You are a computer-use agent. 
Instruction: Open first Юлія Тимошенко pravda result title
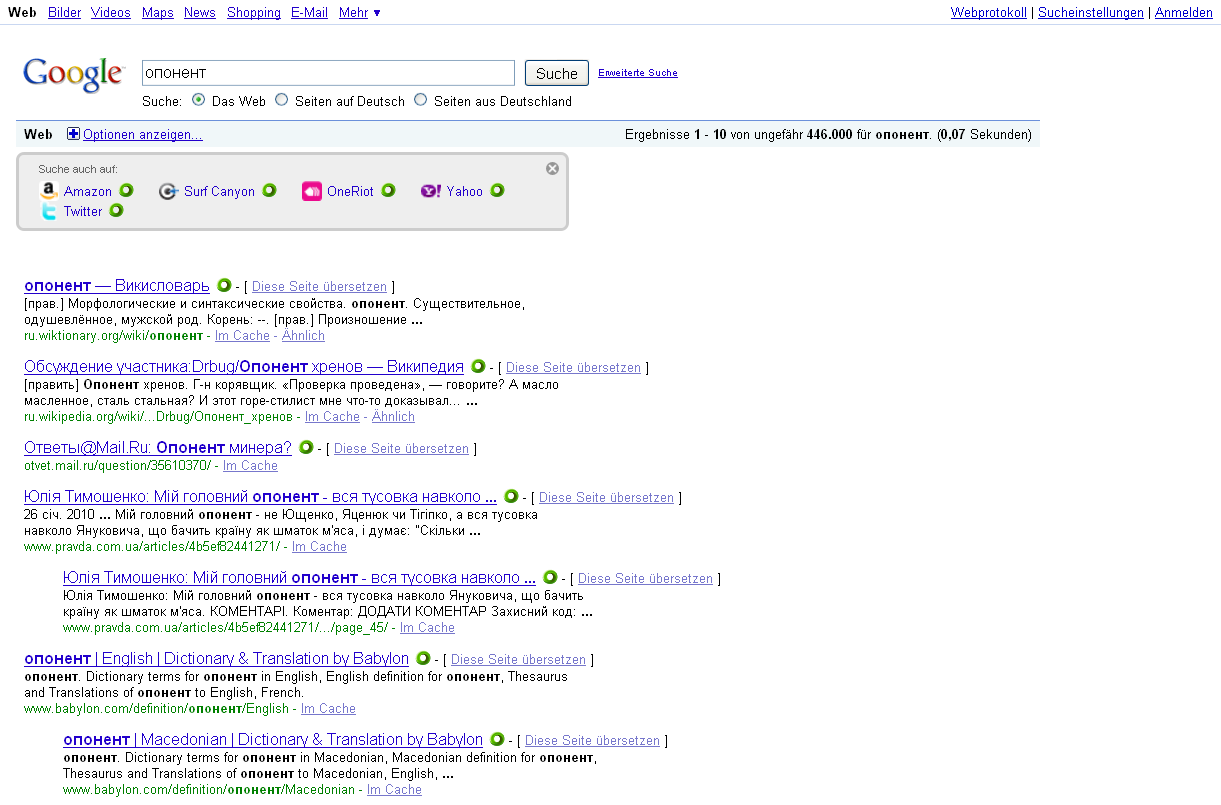(x=260, y=497)
